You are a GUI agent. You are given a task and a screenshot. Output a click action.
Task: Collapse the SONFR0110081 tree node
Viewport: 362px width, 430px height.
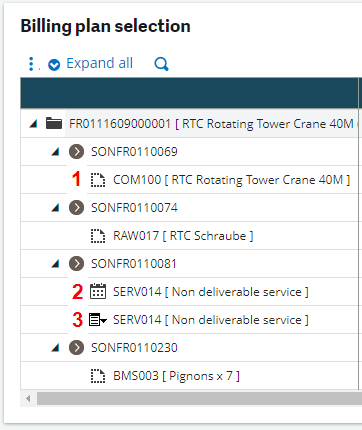coord(55,264)
